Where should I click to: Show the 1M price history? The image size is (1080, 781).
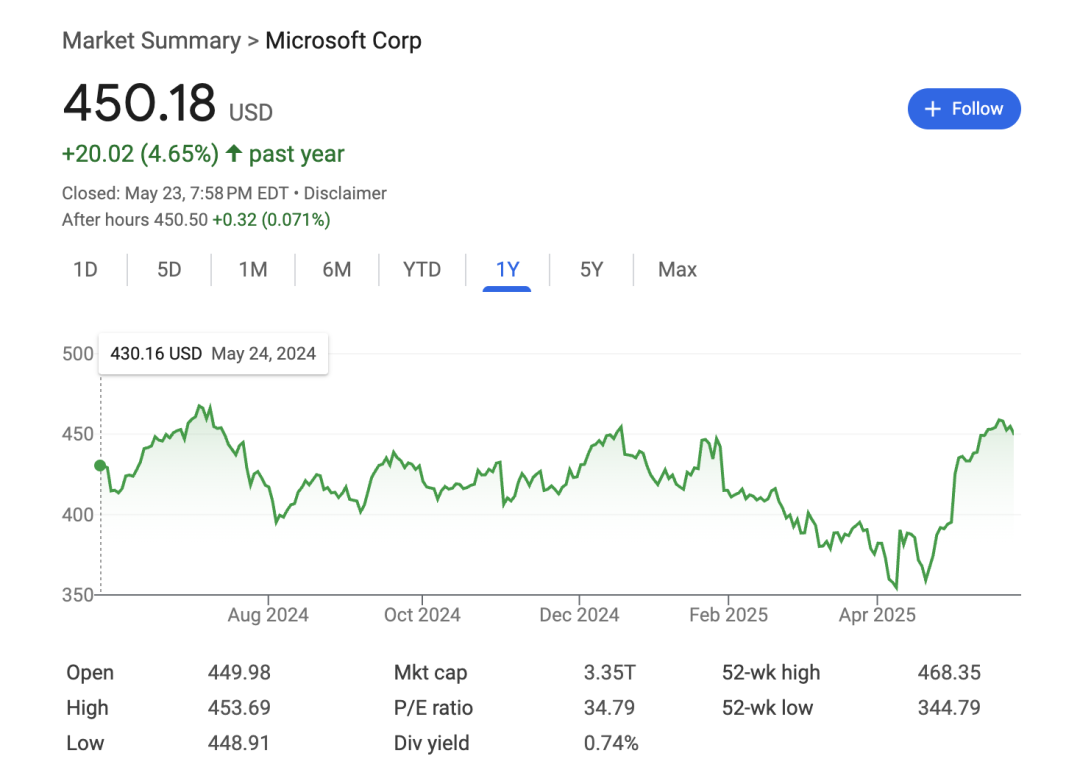pos(253,270)
